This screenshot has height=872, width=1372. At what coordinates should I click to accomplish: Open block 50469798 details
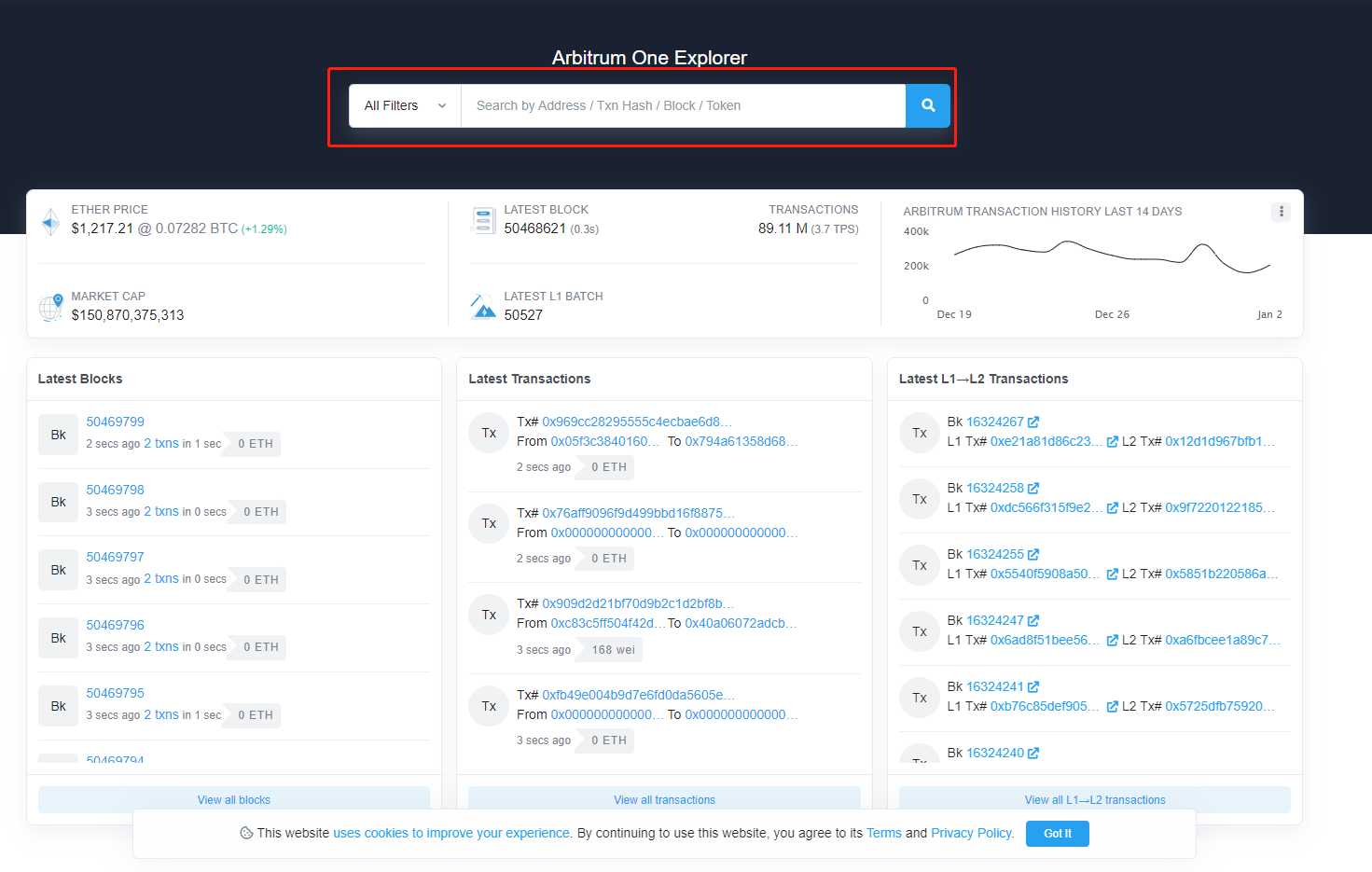115,490
